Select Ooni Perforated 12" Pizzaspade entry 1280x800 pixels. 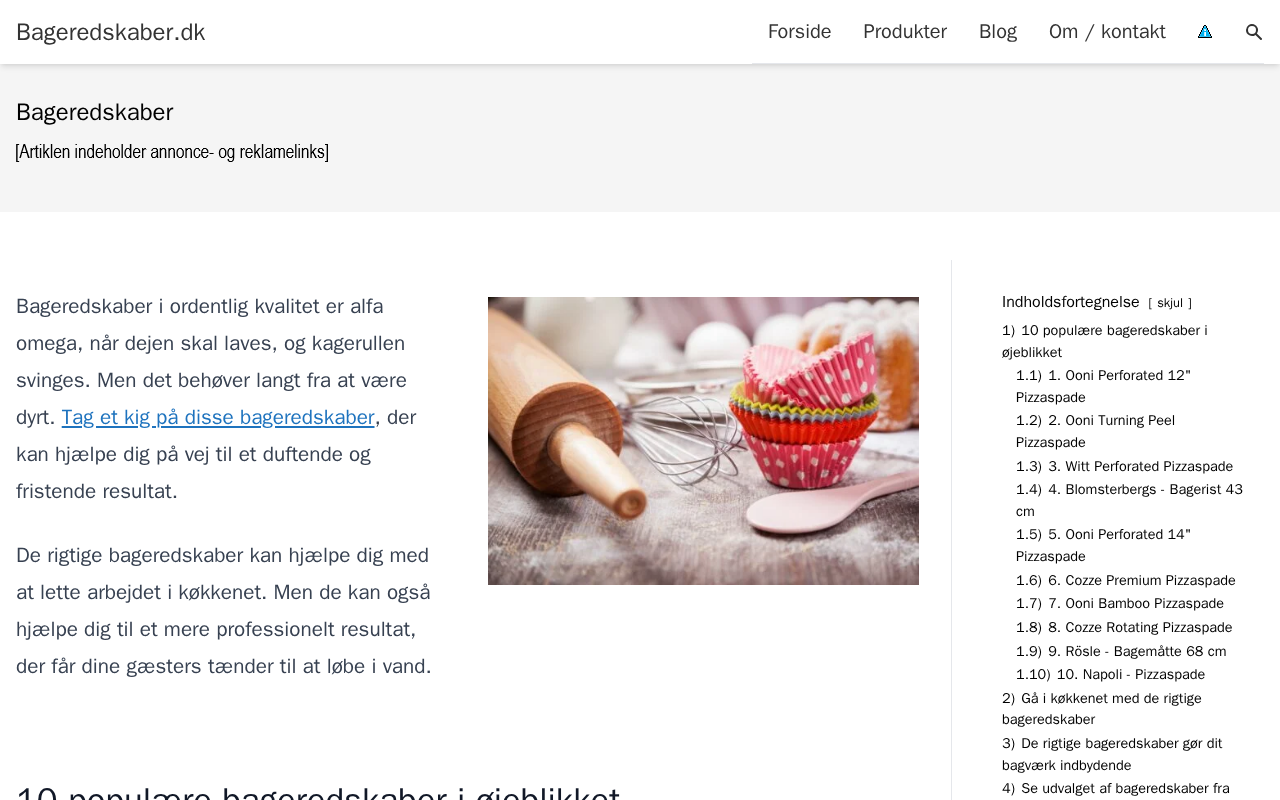click(1103, 386)
